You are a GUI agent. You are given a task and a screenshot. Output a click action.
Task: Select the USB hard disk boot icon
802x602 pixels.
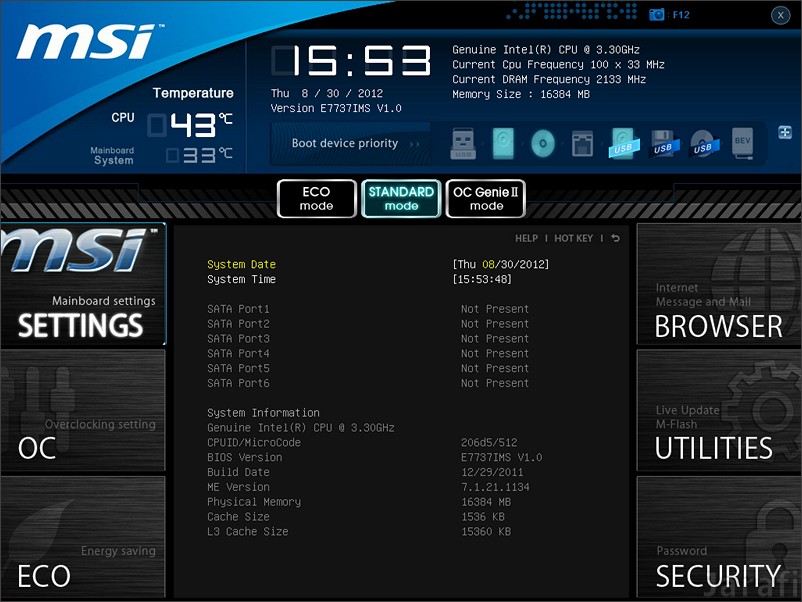coord(623,144)
